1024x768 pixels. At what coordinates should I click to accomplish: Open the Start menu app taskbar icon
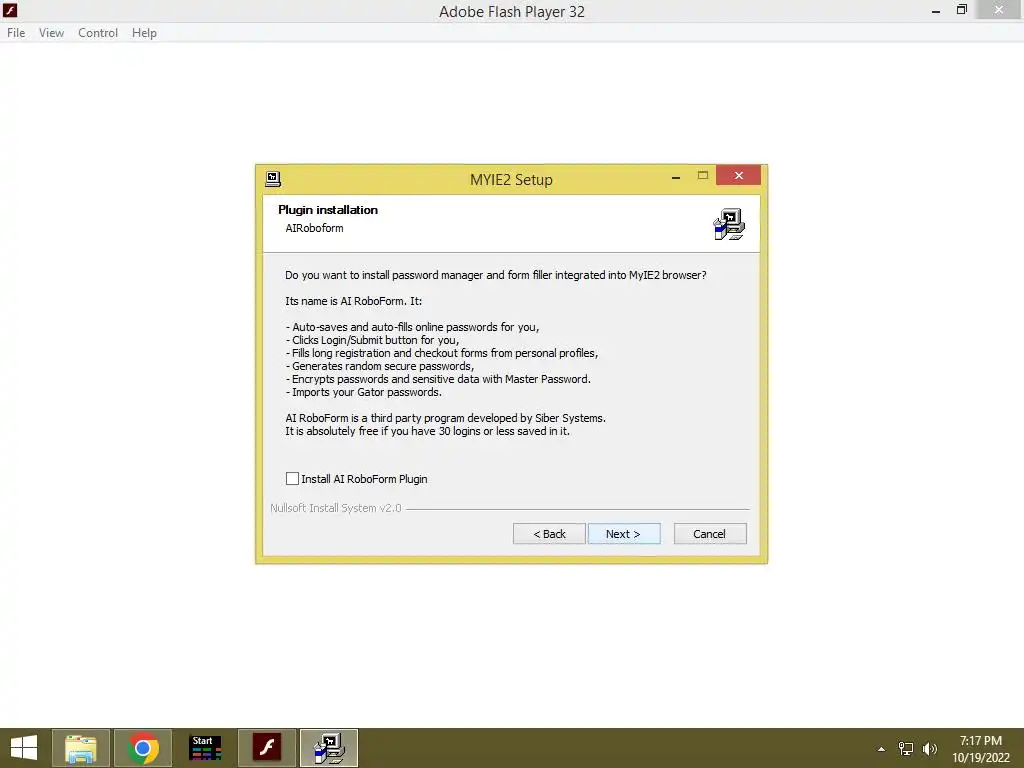[x=205, y=748]
